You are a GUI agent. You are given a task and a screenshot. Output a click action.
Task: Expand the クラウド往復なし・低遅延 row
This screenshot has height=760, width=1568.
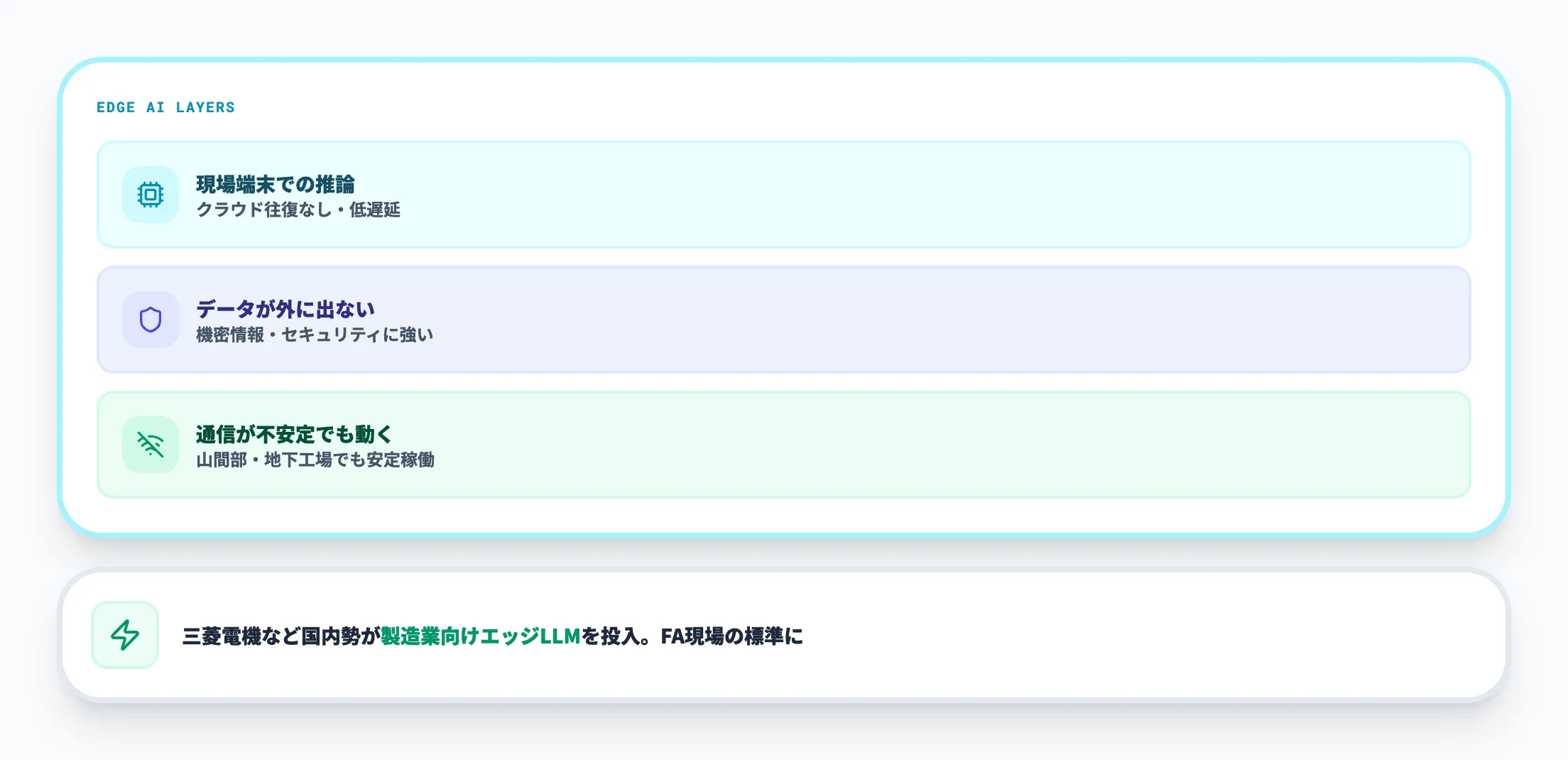[299, 210]
